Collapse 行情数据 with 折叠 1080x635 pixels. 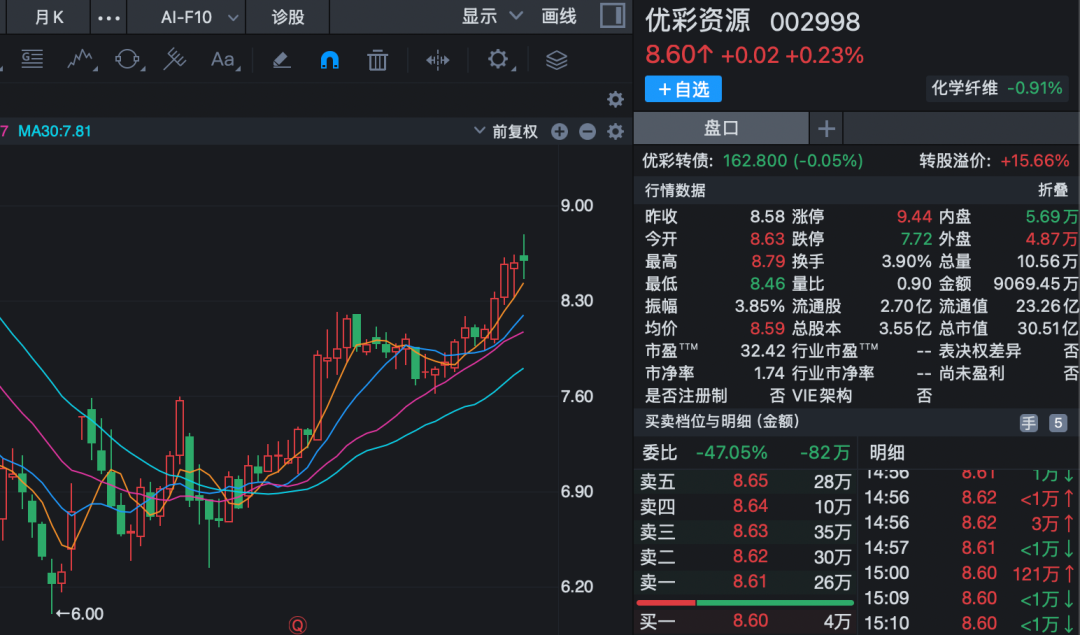[x=1052, y=190]
